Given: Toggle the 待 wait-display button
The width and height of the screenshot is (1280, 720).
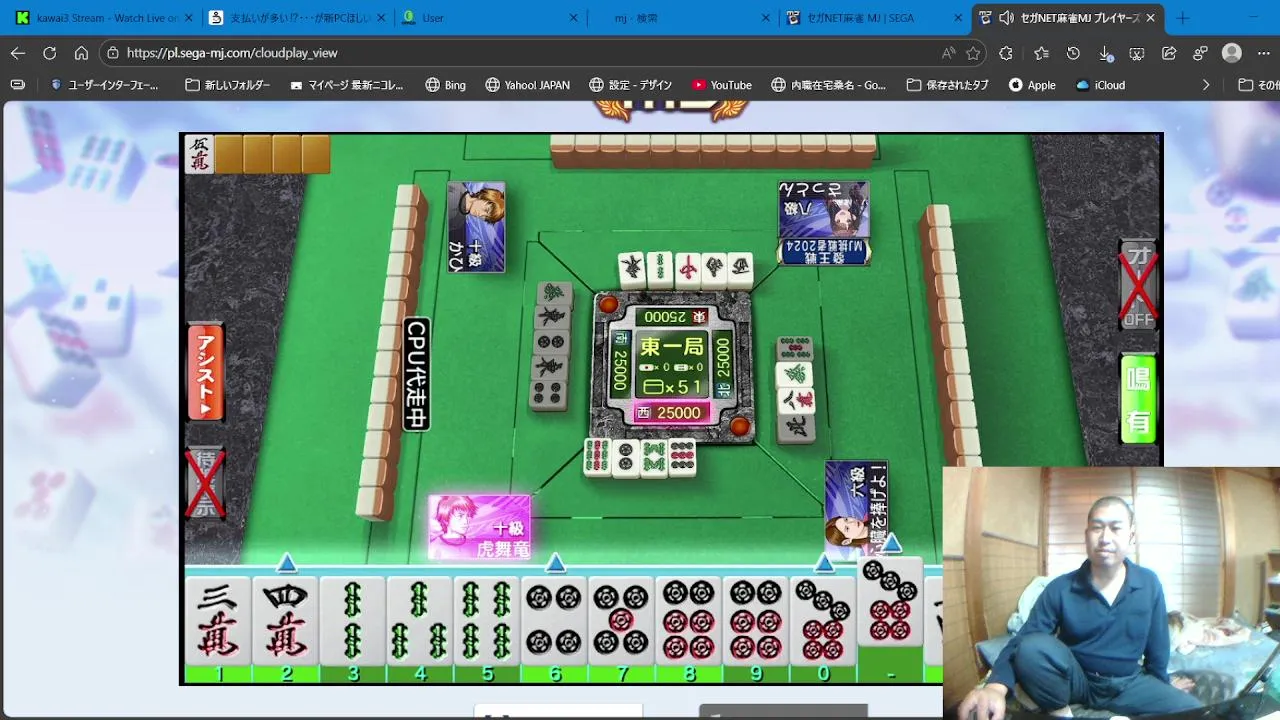Looking at the screenshot, I should (206, 484).
